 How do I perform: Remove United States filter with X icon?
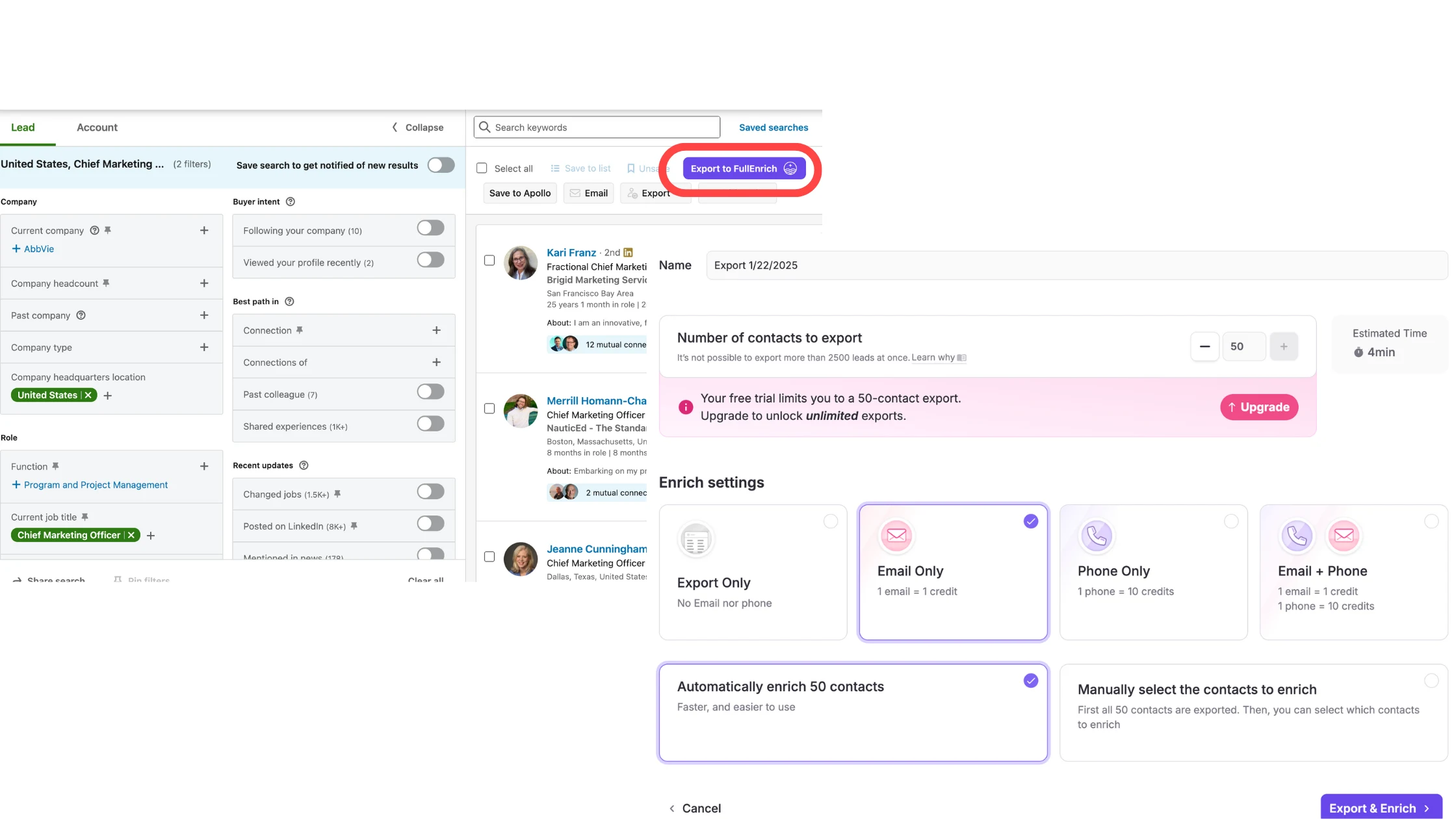tap(88, 395)
